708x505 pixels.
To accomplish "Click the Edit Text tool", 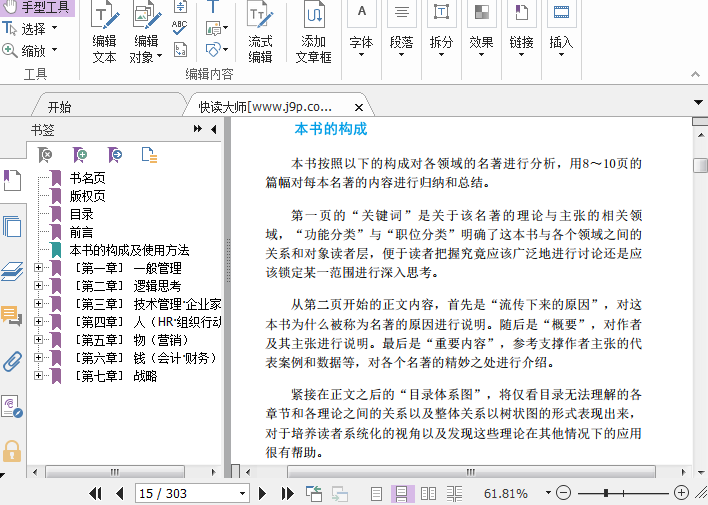I will coord(105,33).
